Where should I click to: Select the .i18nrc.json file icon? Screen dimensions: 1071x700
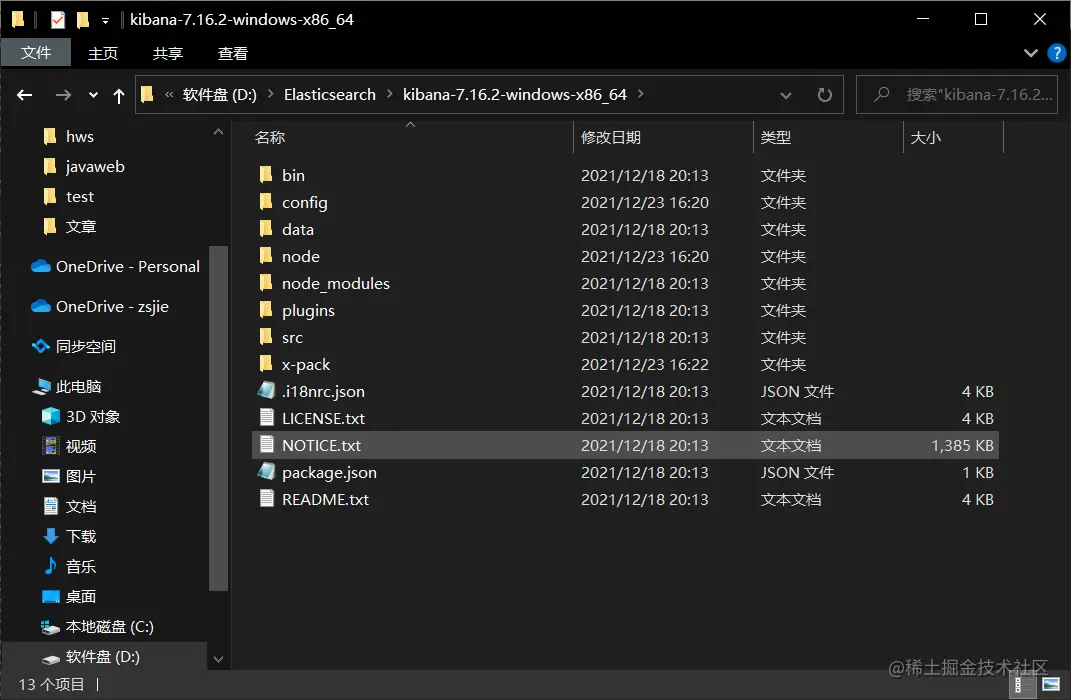pyautogui.click(x=266, y=391)
